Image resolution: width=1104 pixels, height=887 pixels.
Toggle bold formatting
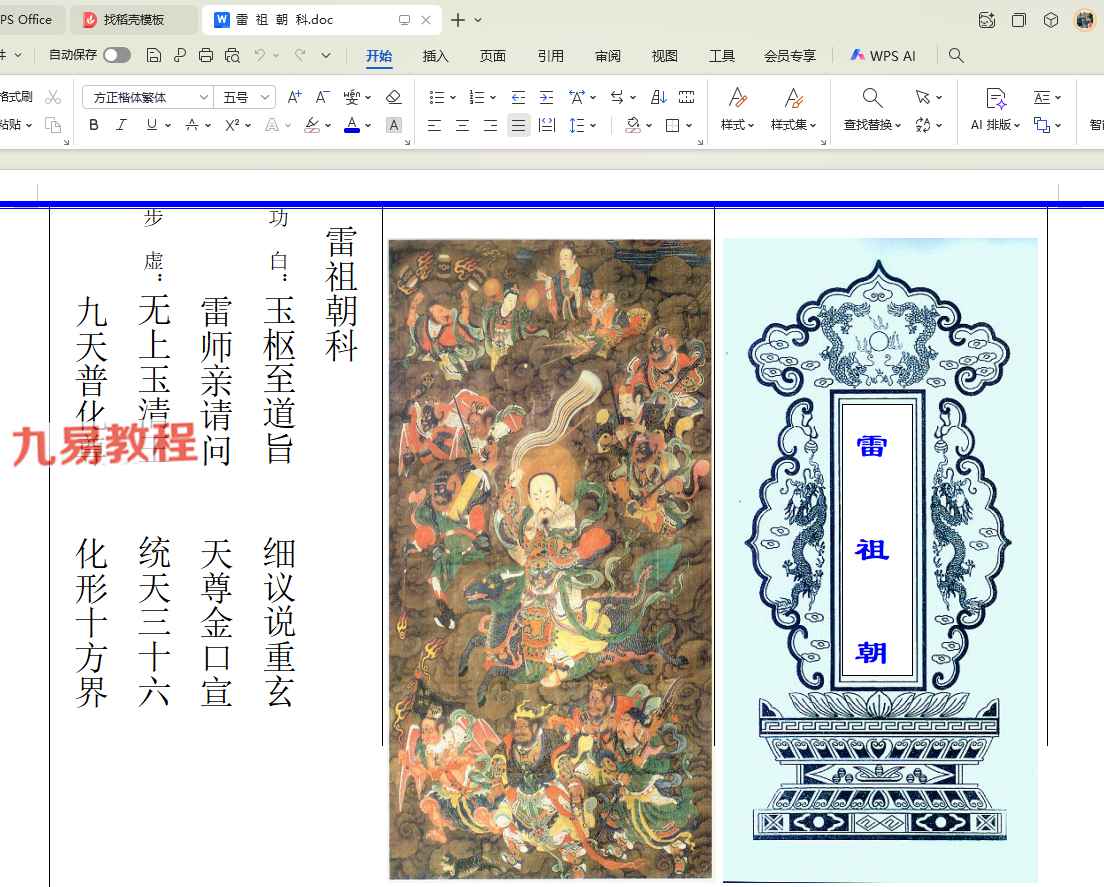(94, 125)
